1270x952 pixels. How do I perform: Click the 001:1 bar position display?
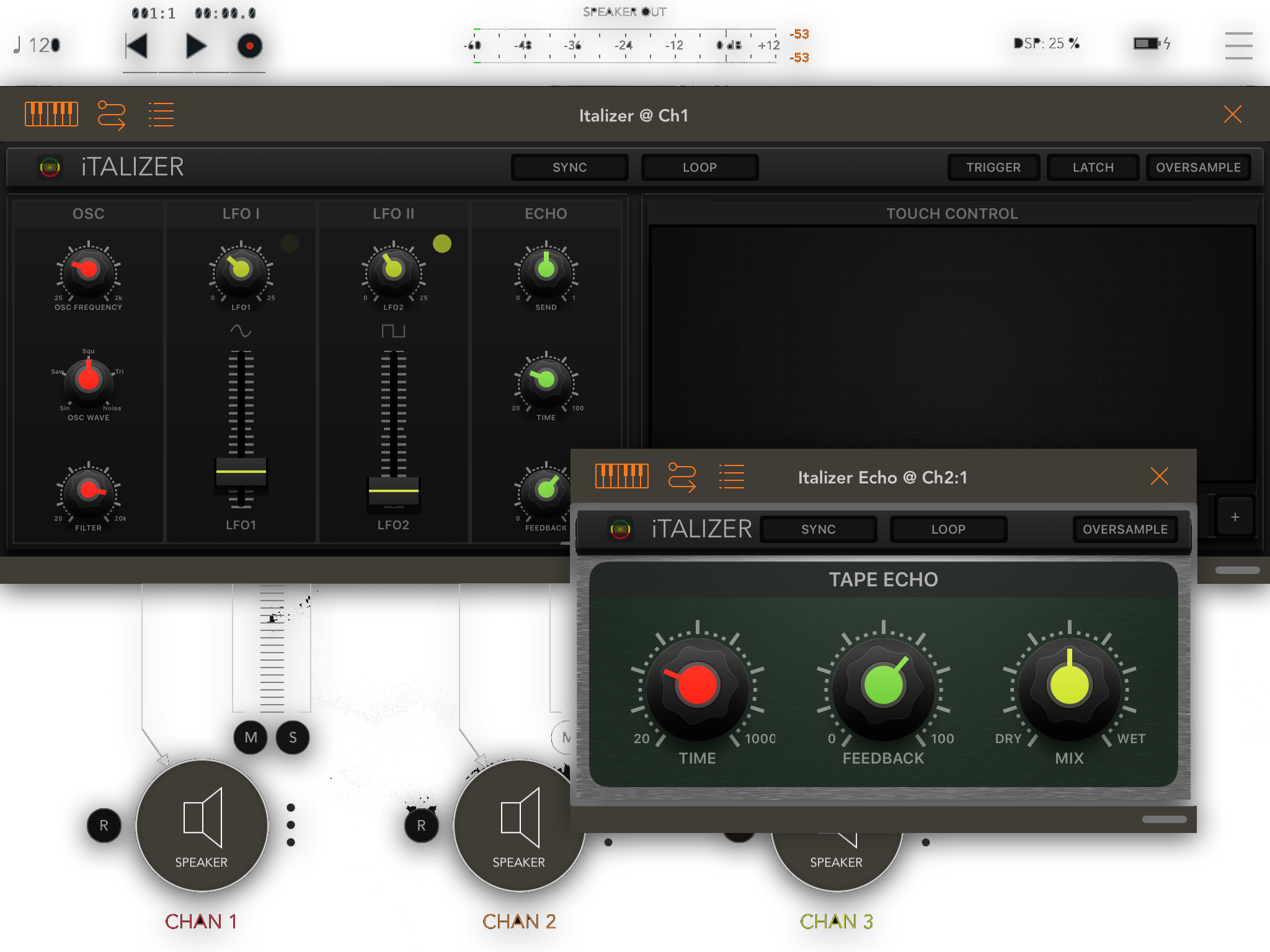(153, 14)
